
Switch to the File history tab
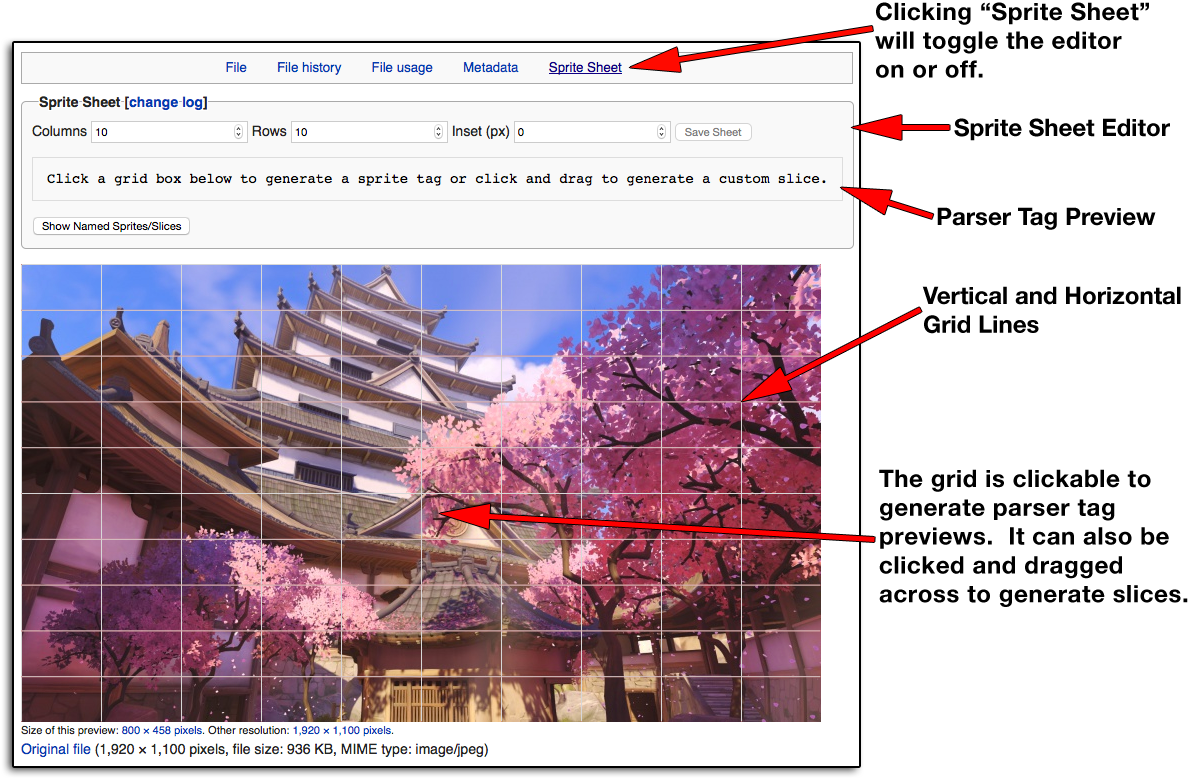click(309, 68)
